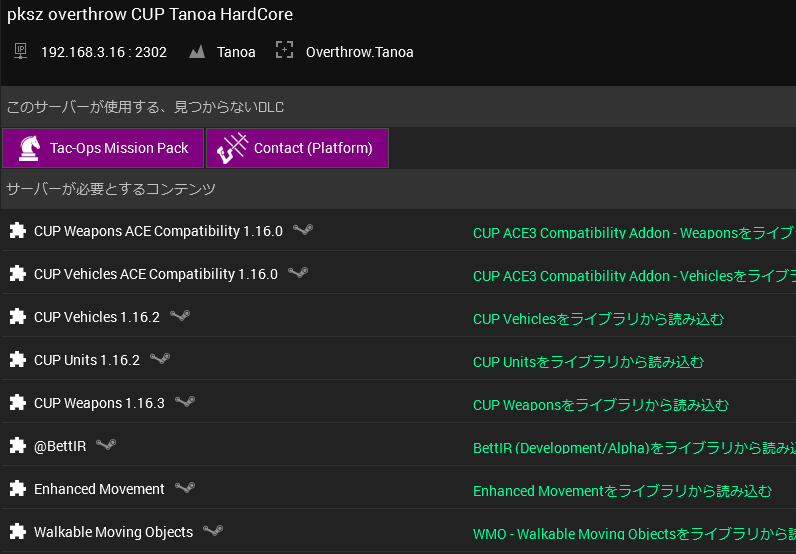Select the @BettIR mod name
The image size is (796, 554).
pyautogui.click(x=60, y=446)
